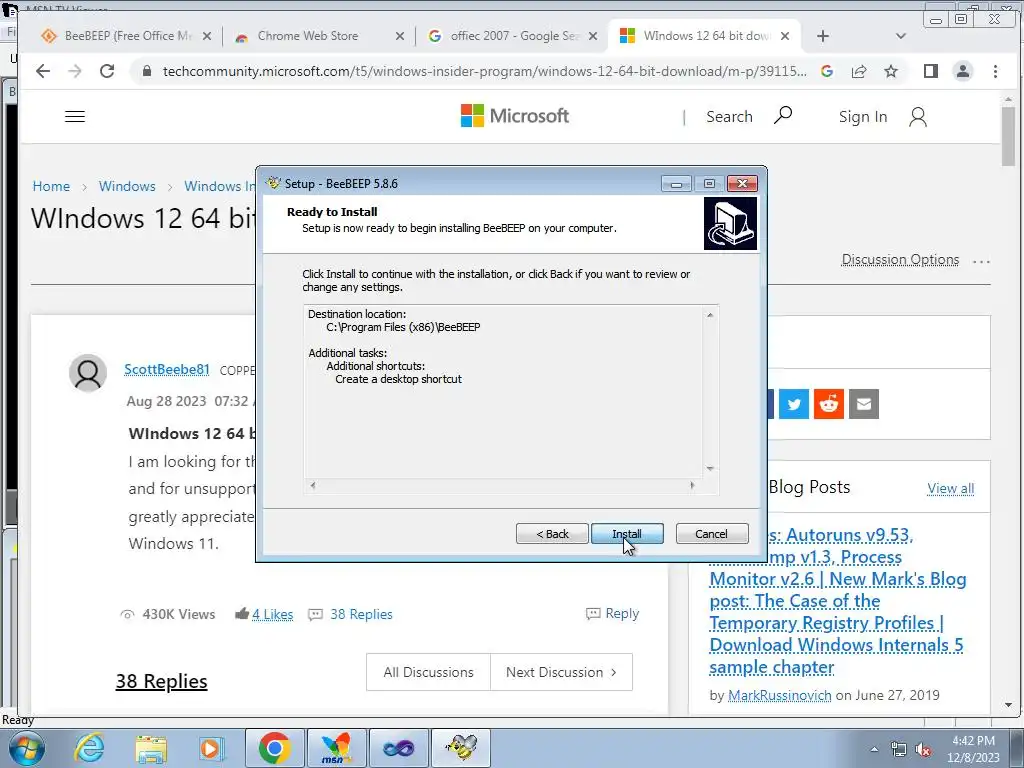Open a new tab
Screen dimensions: 1024x768
coord(823,37)
